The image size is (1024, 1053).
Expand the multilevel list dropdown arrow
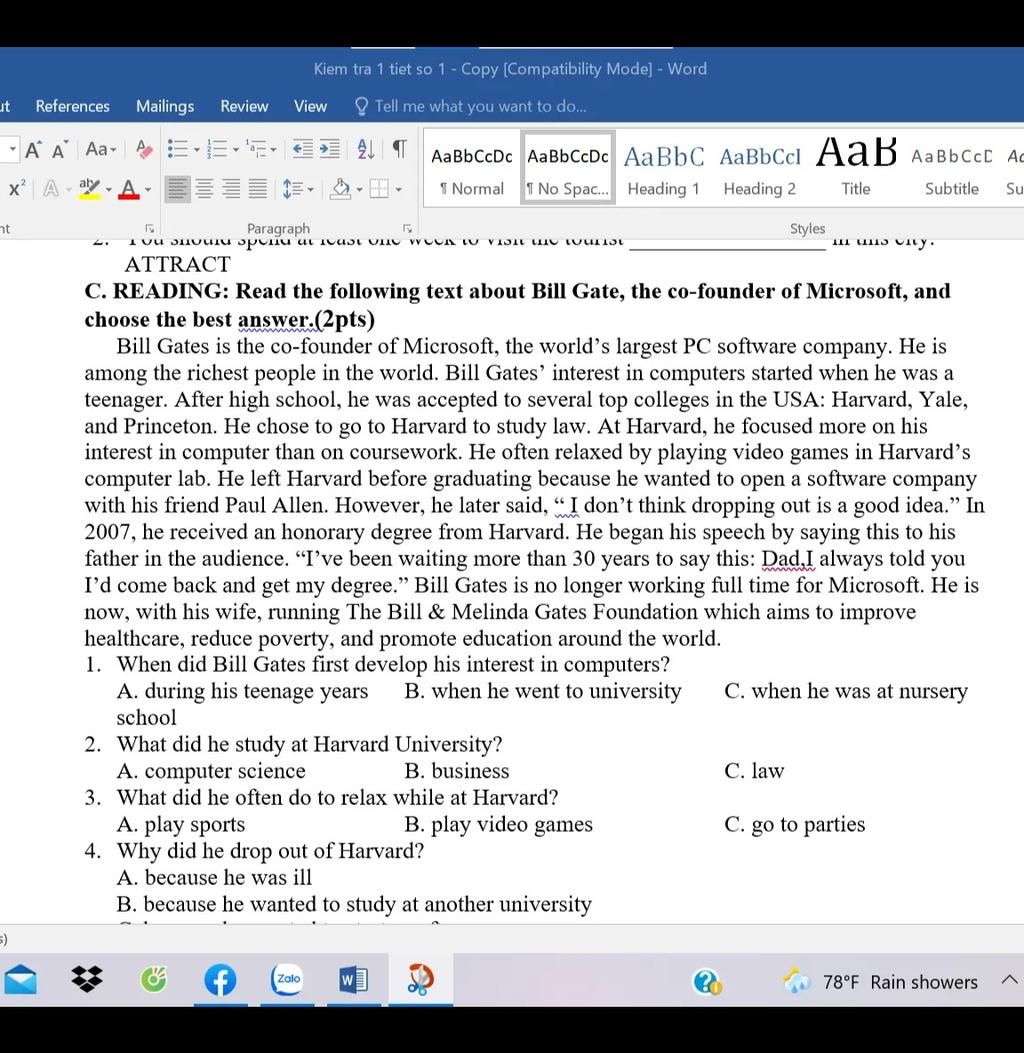[274, 150]
